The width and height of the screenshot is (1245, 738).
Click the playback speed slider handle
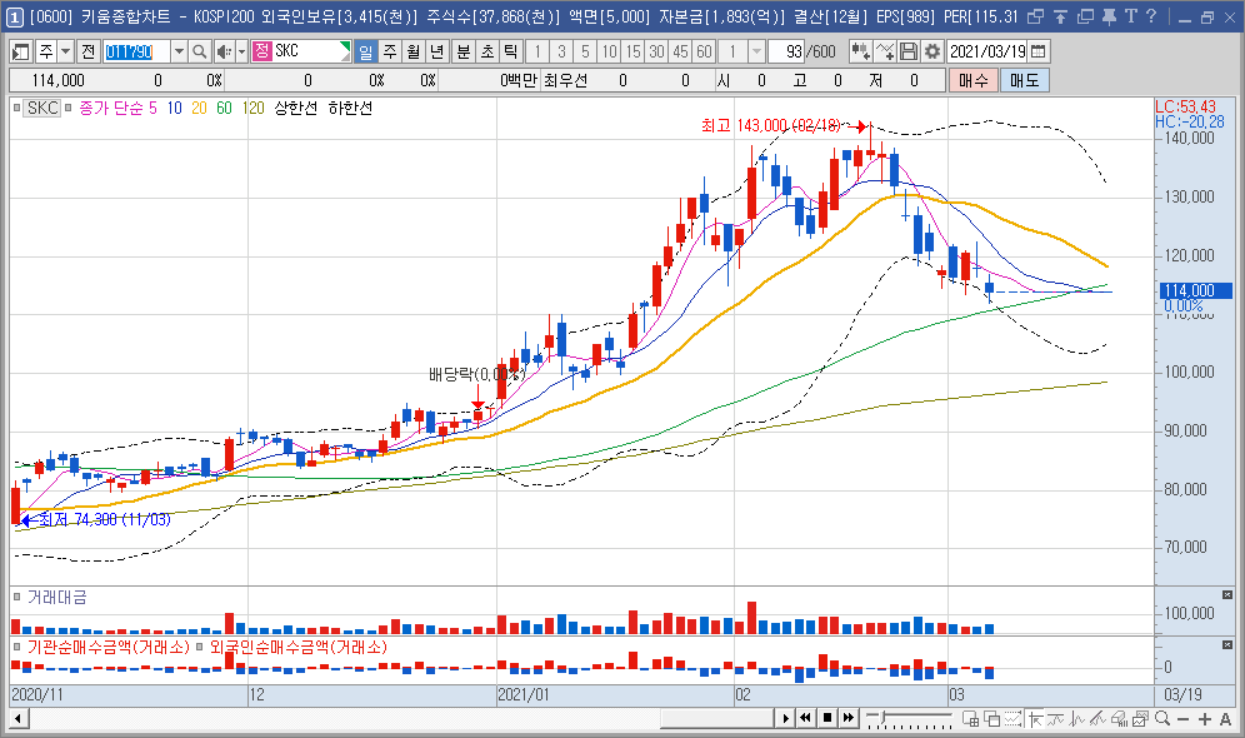[883, 717]
